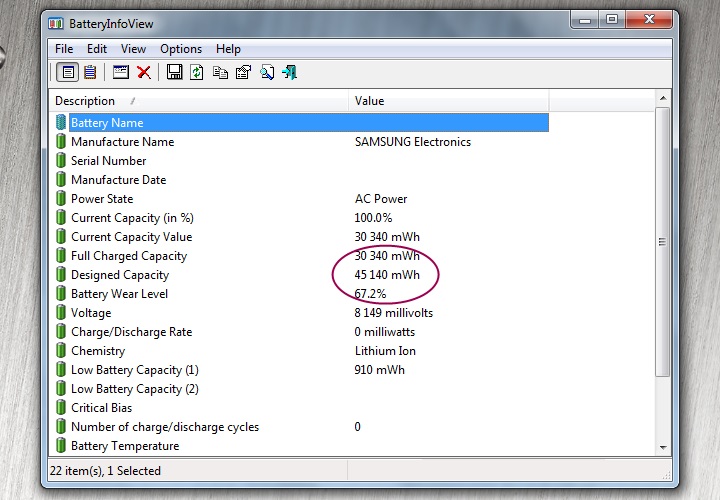
Task: Select the Chemistry row
Action: tap(98, 351)
